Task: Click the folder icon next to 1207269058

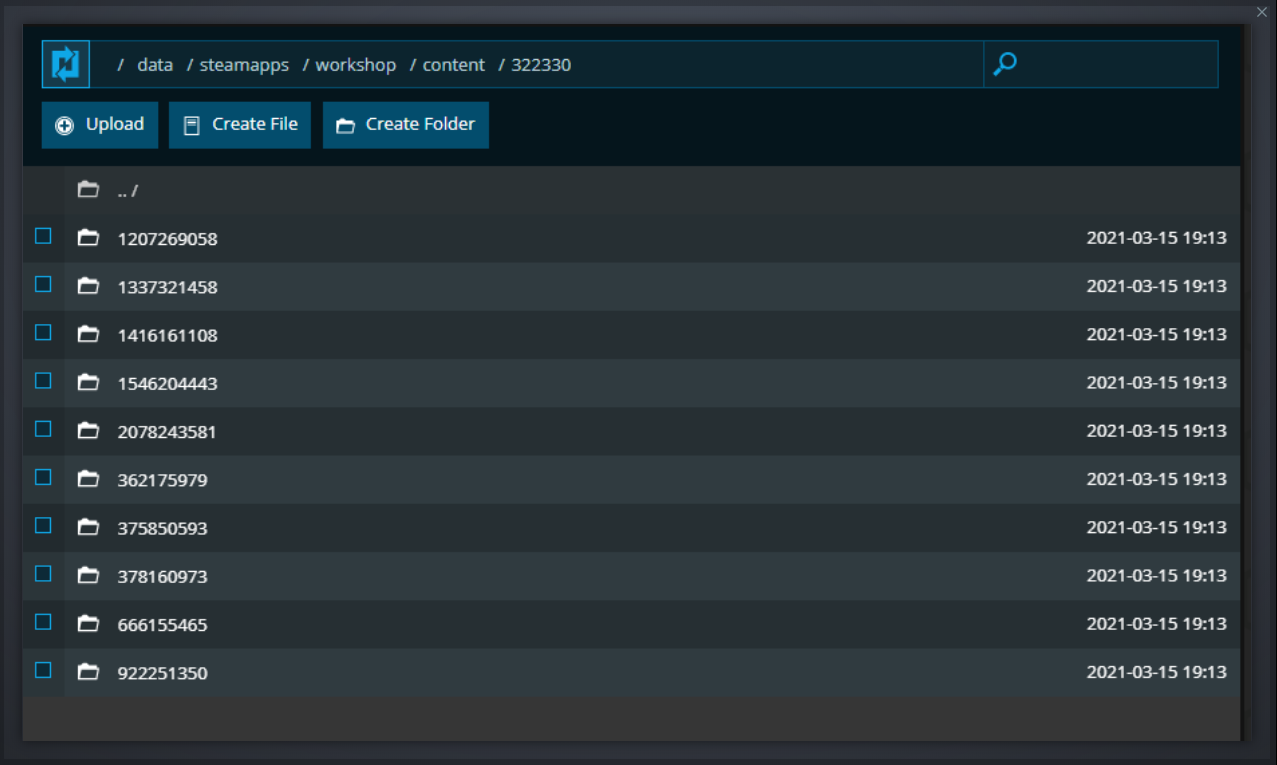Action: pyautogui.click(x=89, y=238)
